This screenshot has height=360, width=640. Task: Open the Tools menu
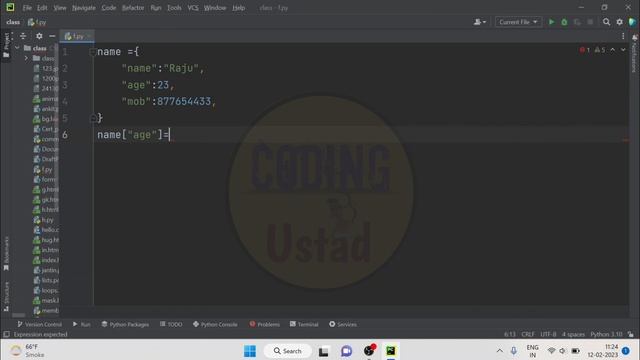click(174, 8)
